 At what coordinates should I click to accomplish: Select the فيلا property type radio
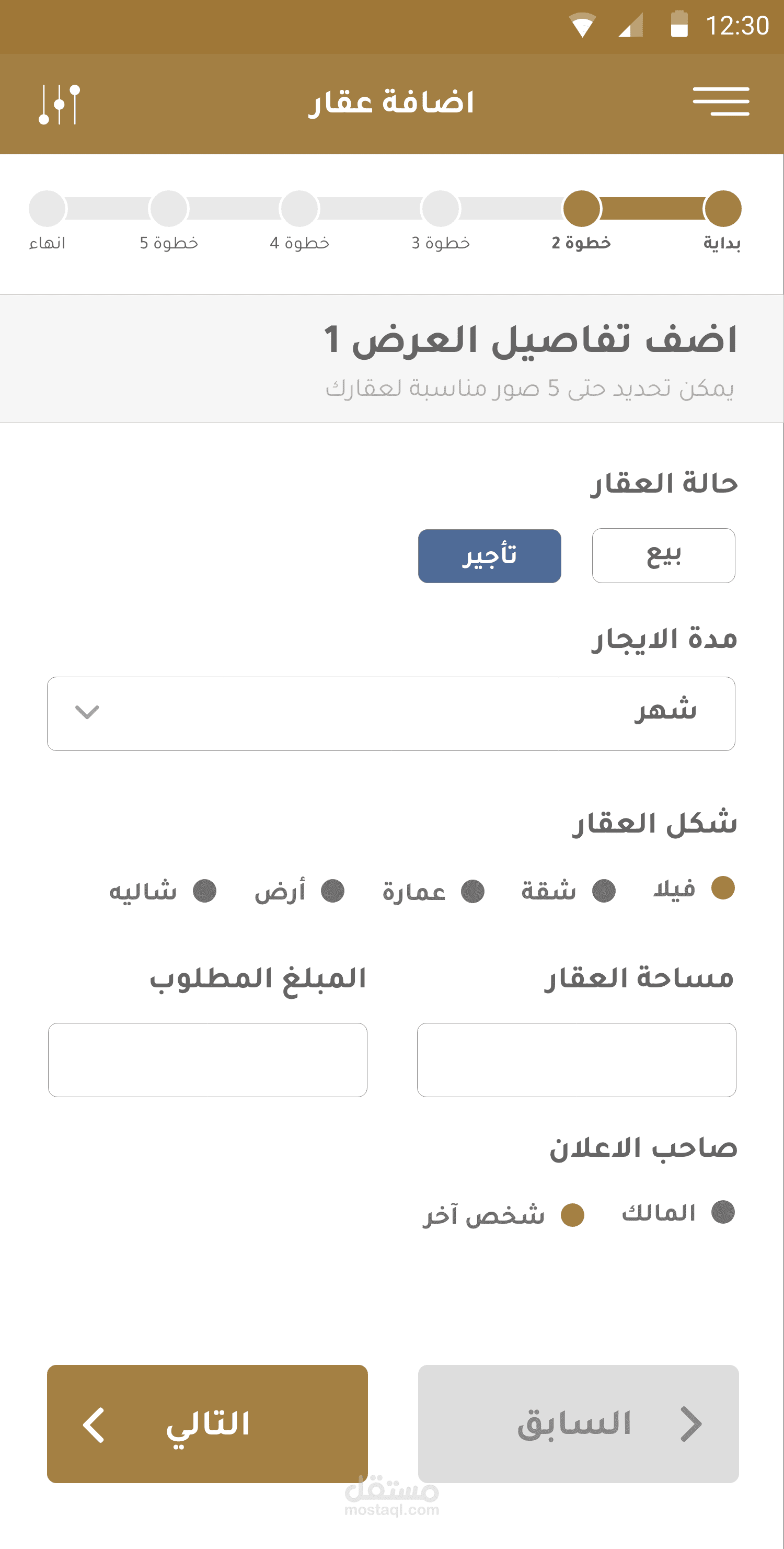click(723, 888)
